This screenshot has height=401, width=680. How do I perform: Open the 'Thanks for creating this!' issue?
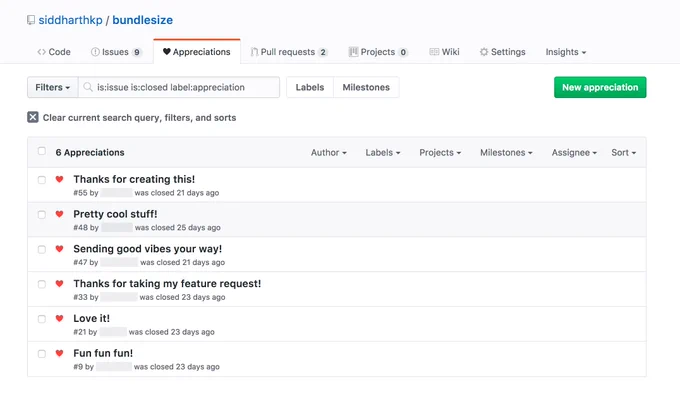click(134, 179)
